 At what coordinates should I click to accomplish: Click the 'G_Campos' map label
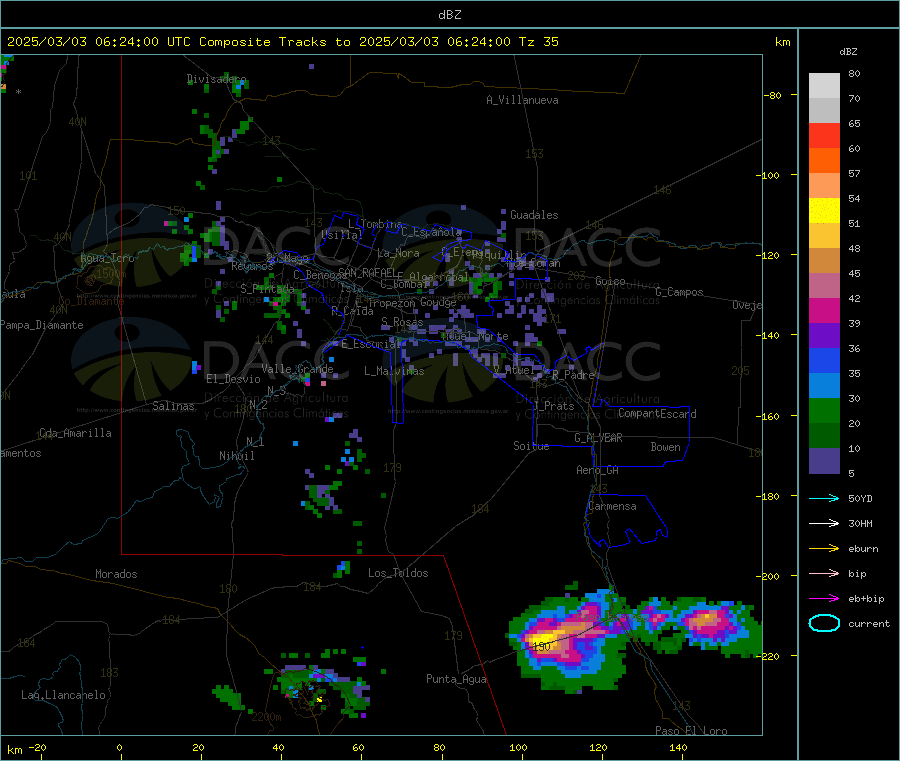[679, 292]
